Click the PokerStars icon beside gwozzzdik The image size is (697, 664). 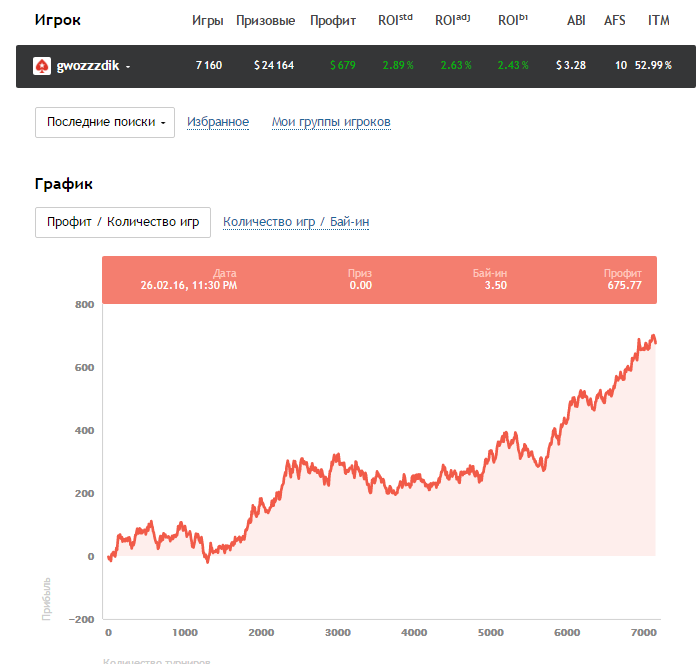42,66
